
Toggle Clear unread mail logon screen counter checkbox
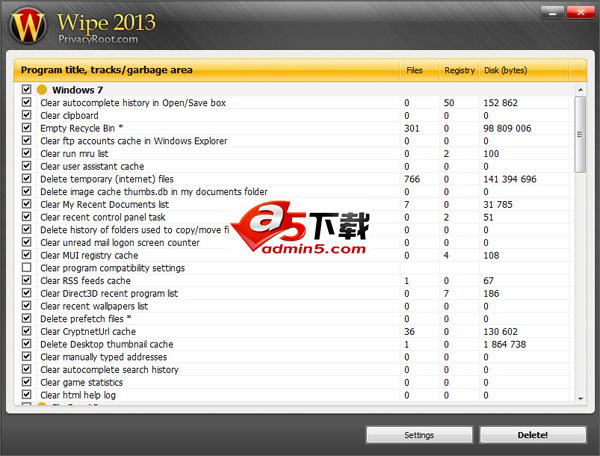[26, 242]
